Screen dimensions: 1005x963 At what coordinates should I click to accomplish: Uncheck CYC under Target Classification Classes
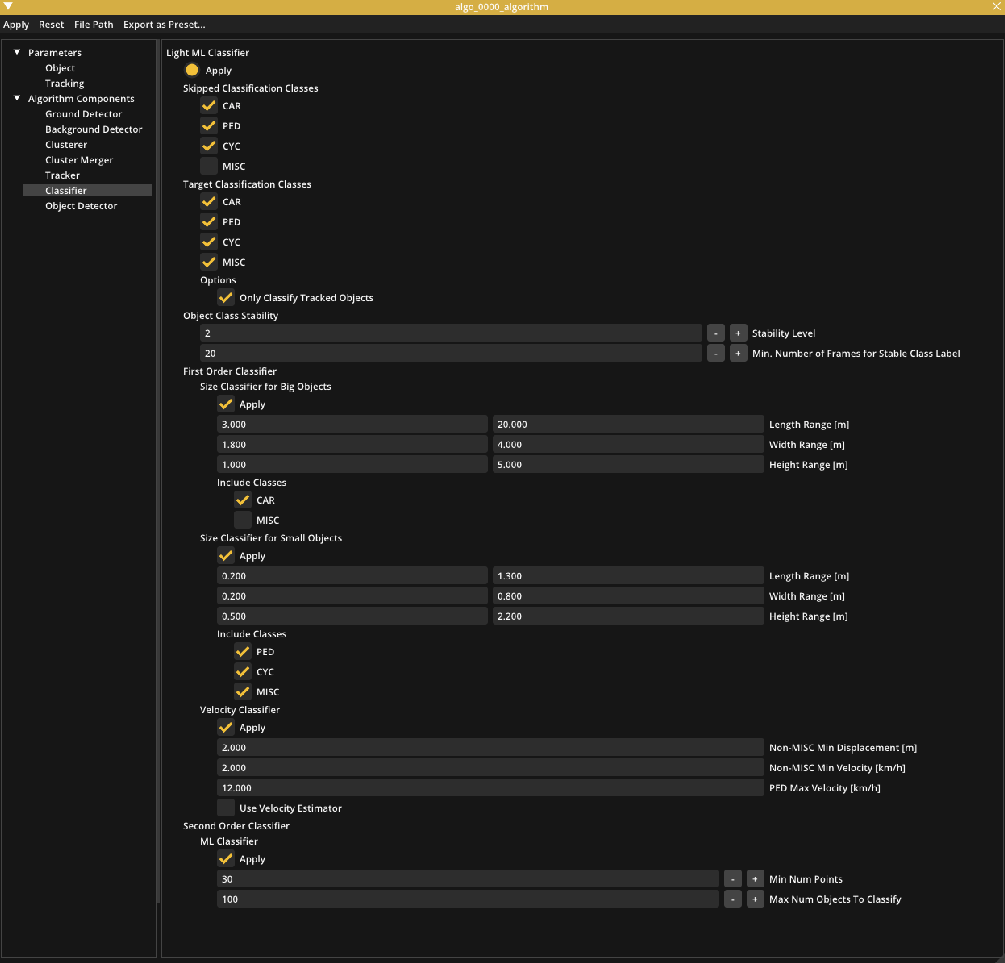pos(209,242)
